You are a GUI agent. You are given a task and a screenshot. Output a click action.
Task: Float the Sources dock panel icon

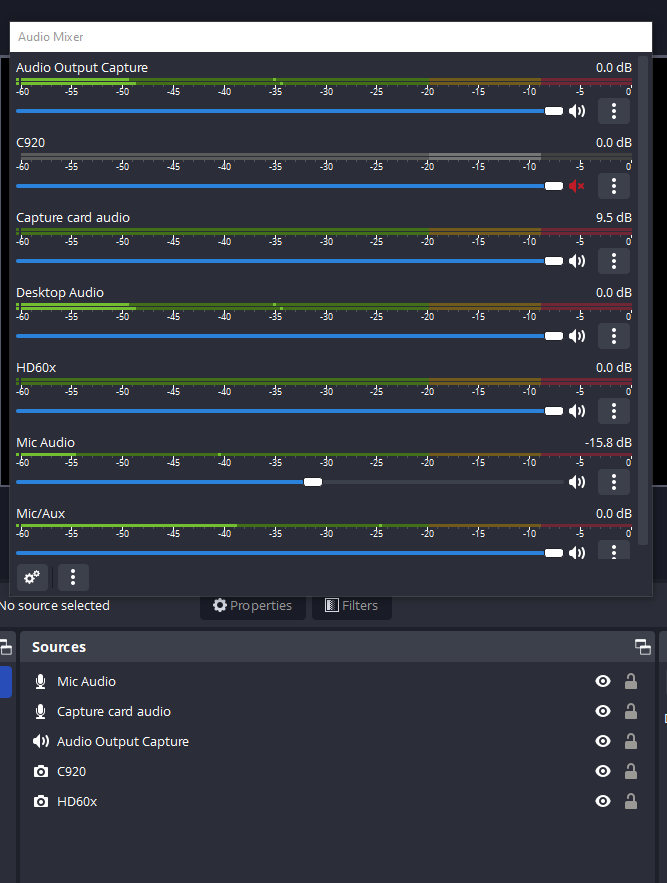click(x=643, y=647)
